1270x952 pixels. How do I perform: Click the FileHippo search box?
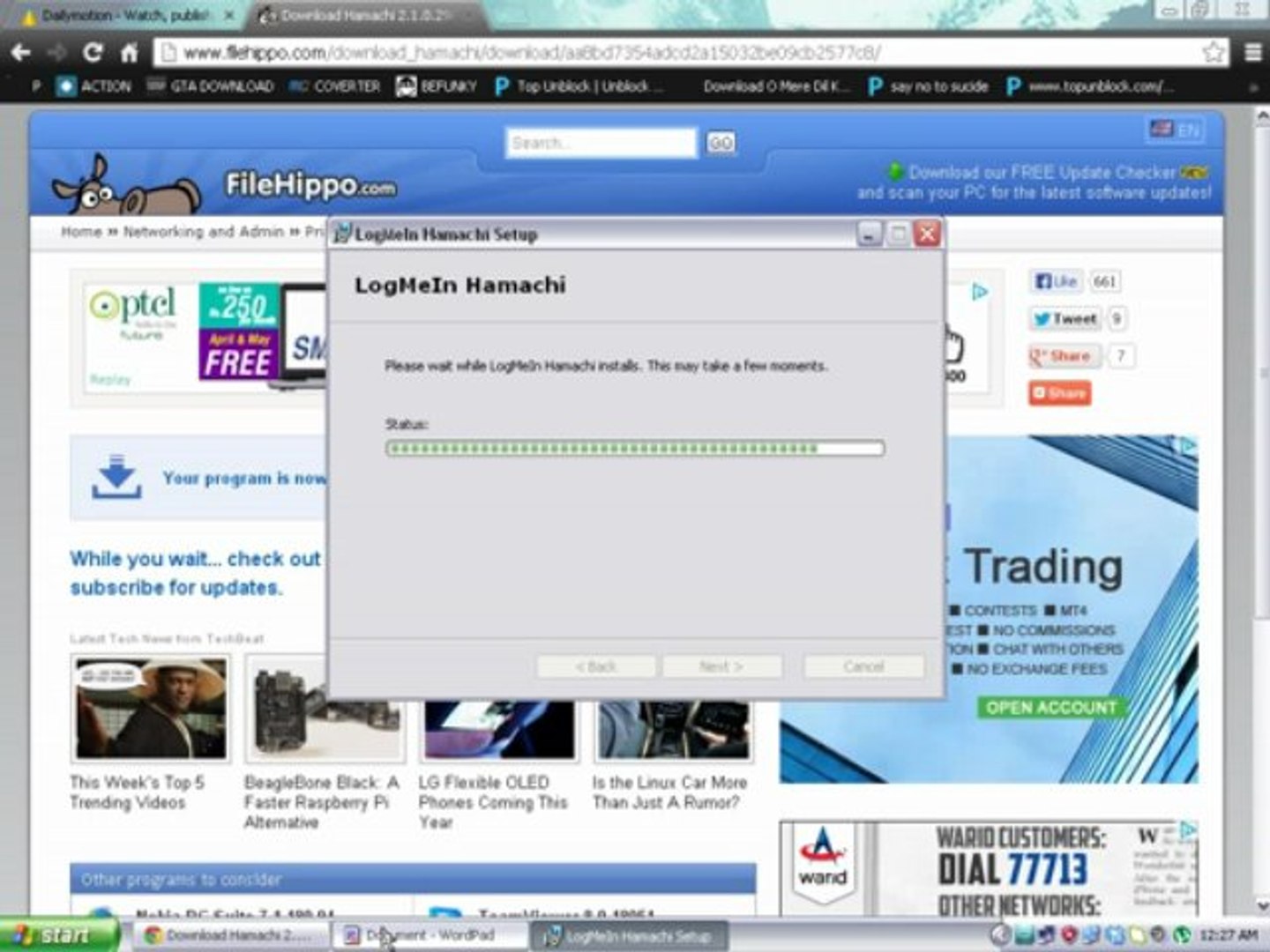pos(601,143)
